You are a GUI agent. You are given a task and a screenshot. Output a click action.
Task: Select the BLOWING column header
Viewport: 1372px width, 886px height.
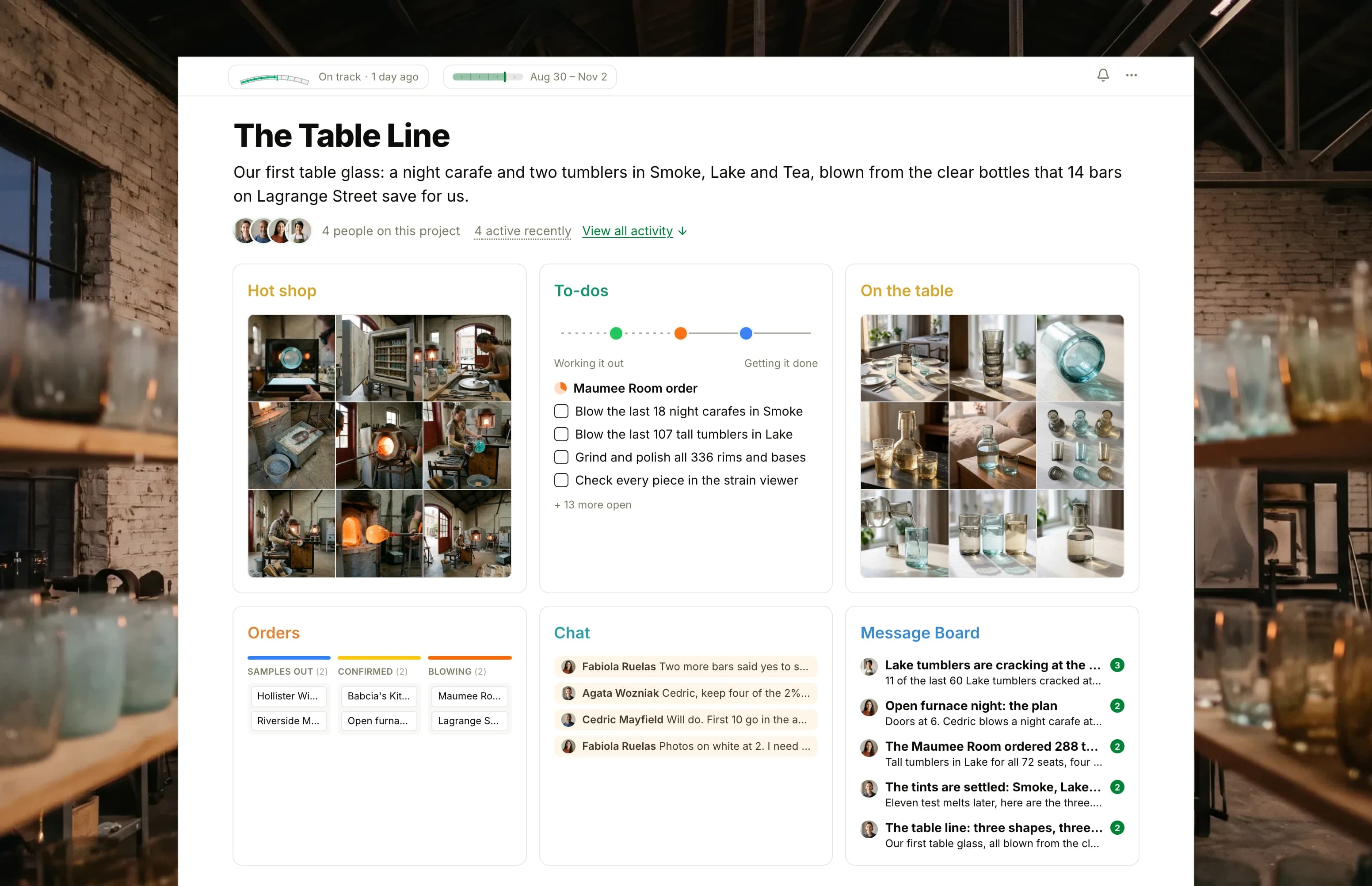457,672
